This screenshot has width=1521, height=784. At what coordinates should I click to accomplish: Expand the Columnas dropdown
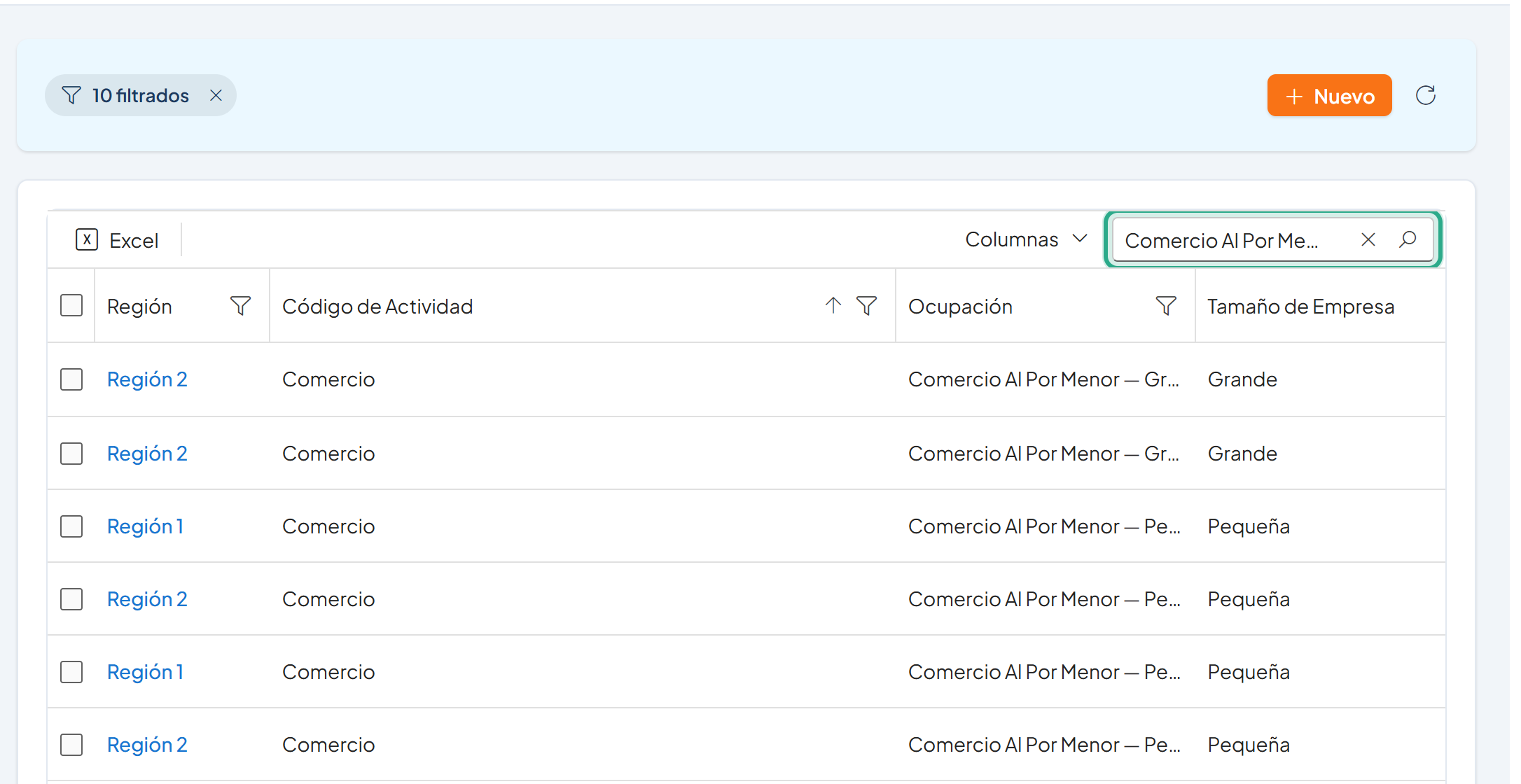tap(1026, 239)
